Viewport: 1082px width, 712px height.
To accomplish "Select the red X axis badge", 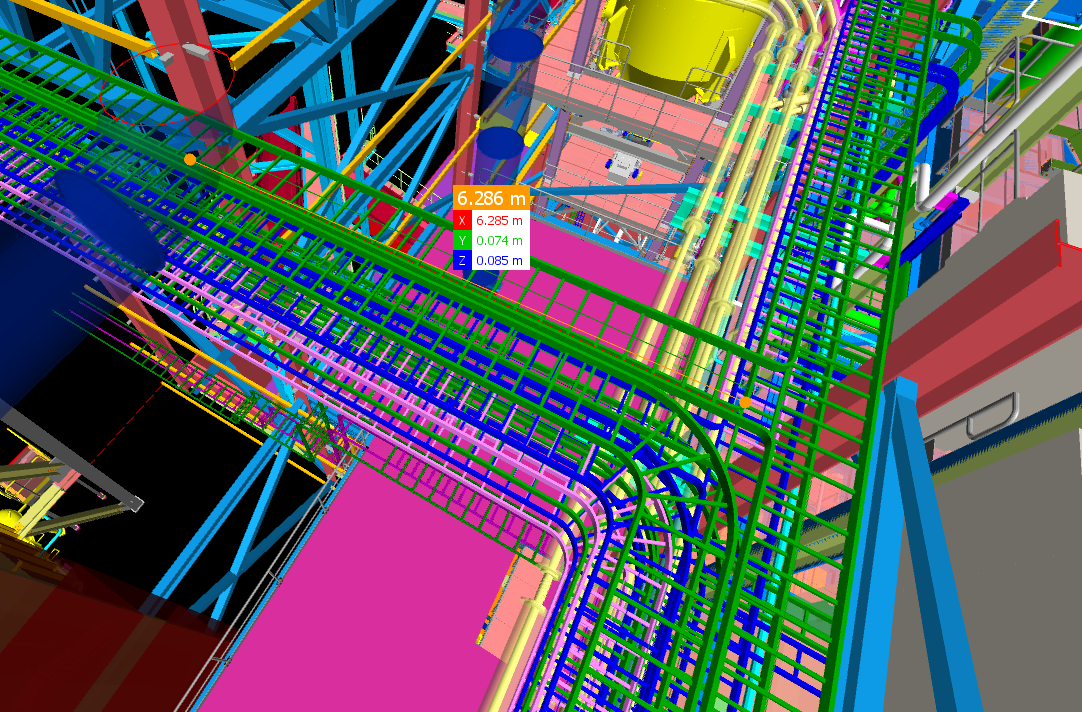I will 462,218.
